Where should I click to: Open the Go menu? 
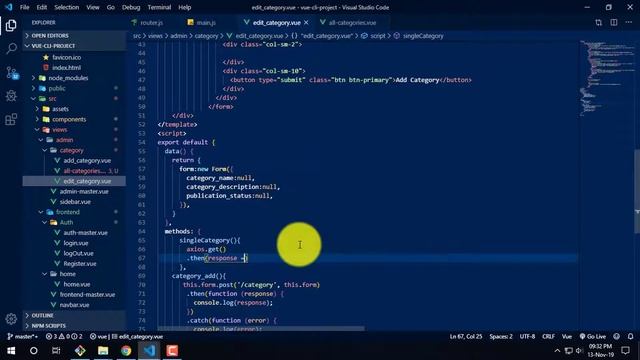[111, 7]
